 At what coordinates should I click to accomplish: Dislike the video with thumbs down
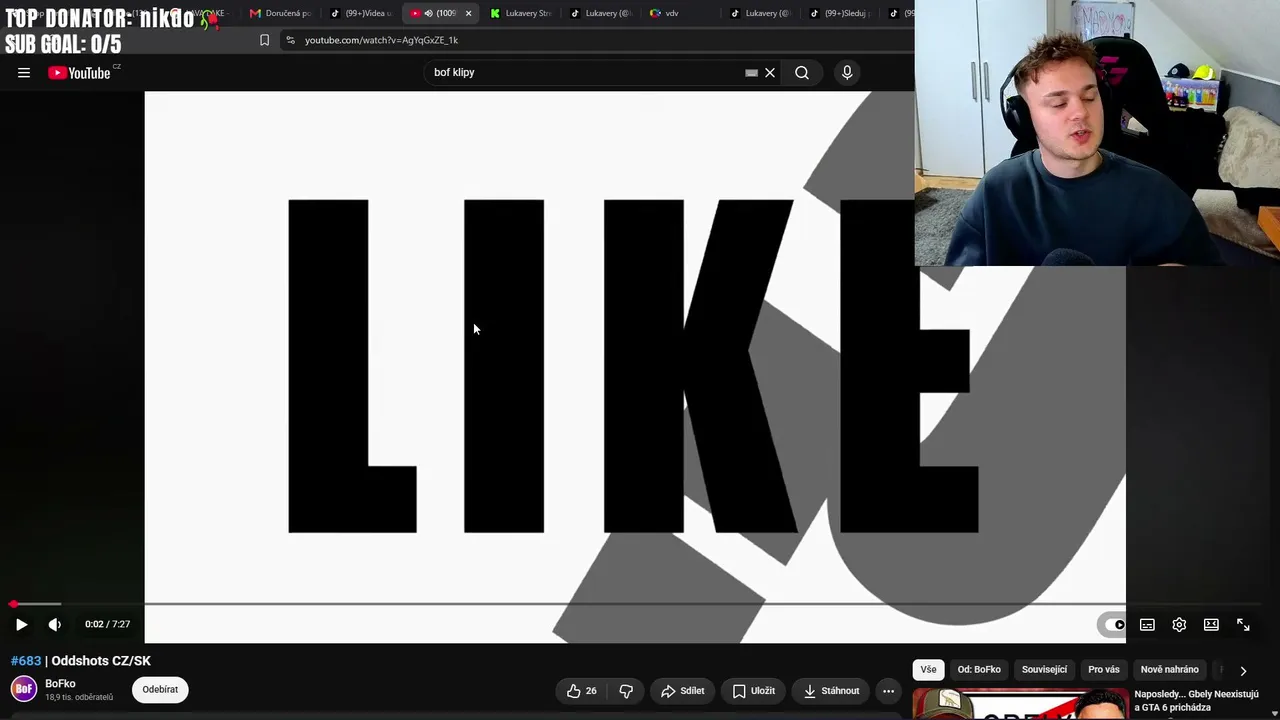[x=626, y=691]
